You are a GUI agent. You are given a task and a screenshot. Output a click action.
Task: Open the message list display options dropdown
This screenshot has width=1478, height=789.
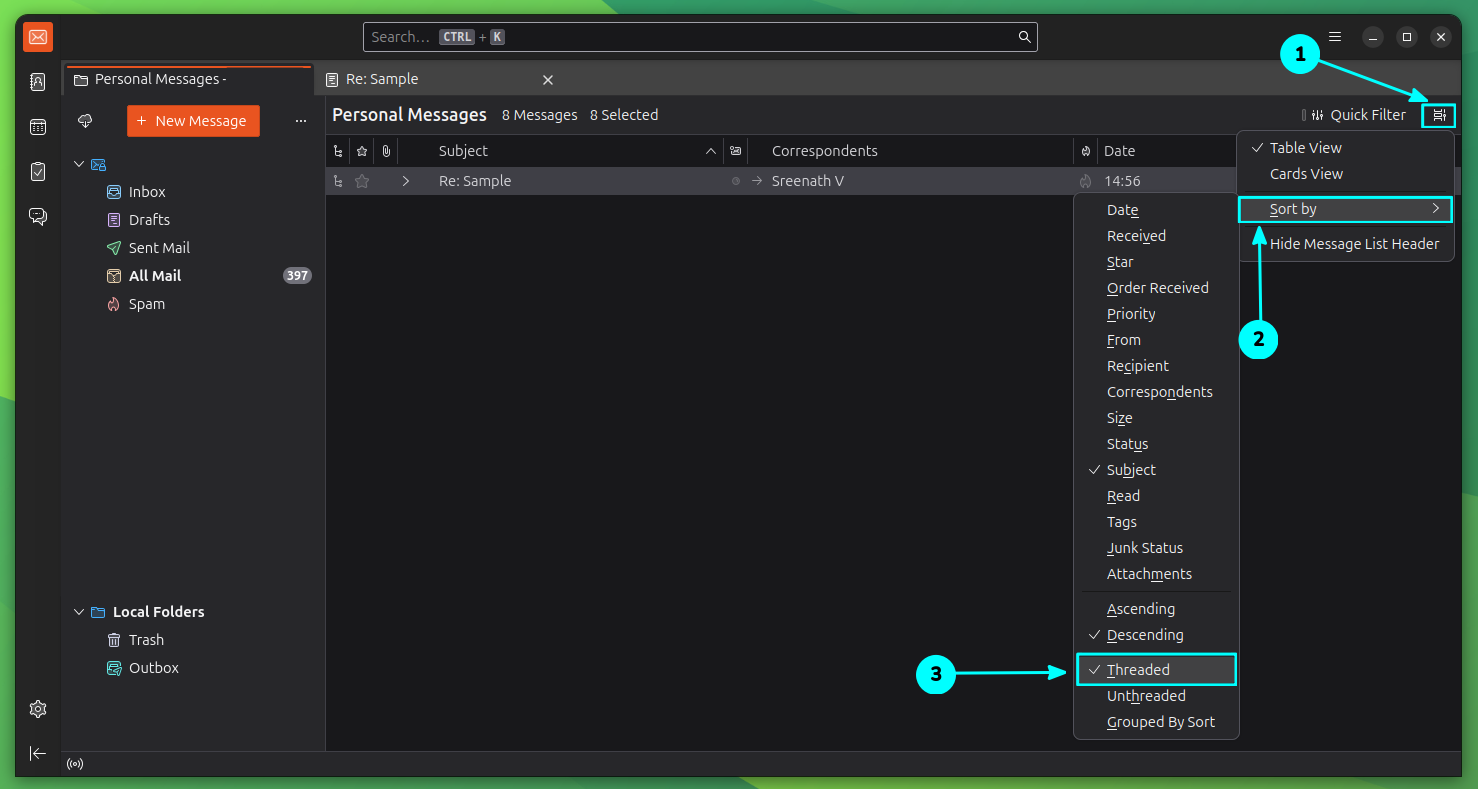tap(1438, 114)
